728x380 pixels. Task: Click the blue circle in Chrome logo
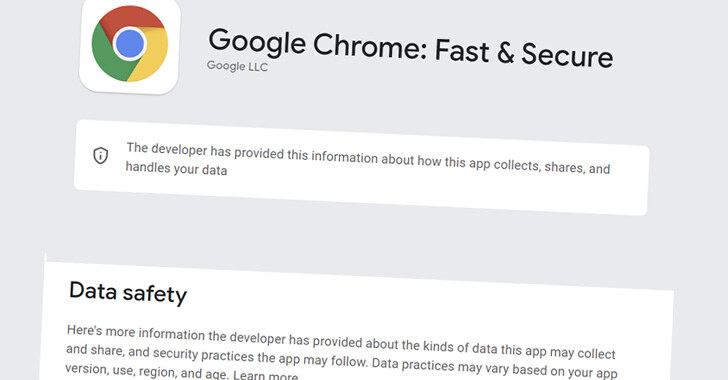pos(130,44)
